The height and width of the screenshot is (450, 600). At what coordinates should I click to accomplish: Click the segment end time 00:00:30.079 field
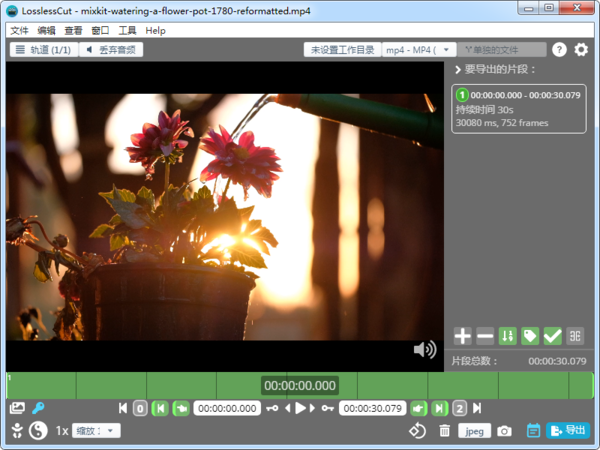[x=371, y=408]
